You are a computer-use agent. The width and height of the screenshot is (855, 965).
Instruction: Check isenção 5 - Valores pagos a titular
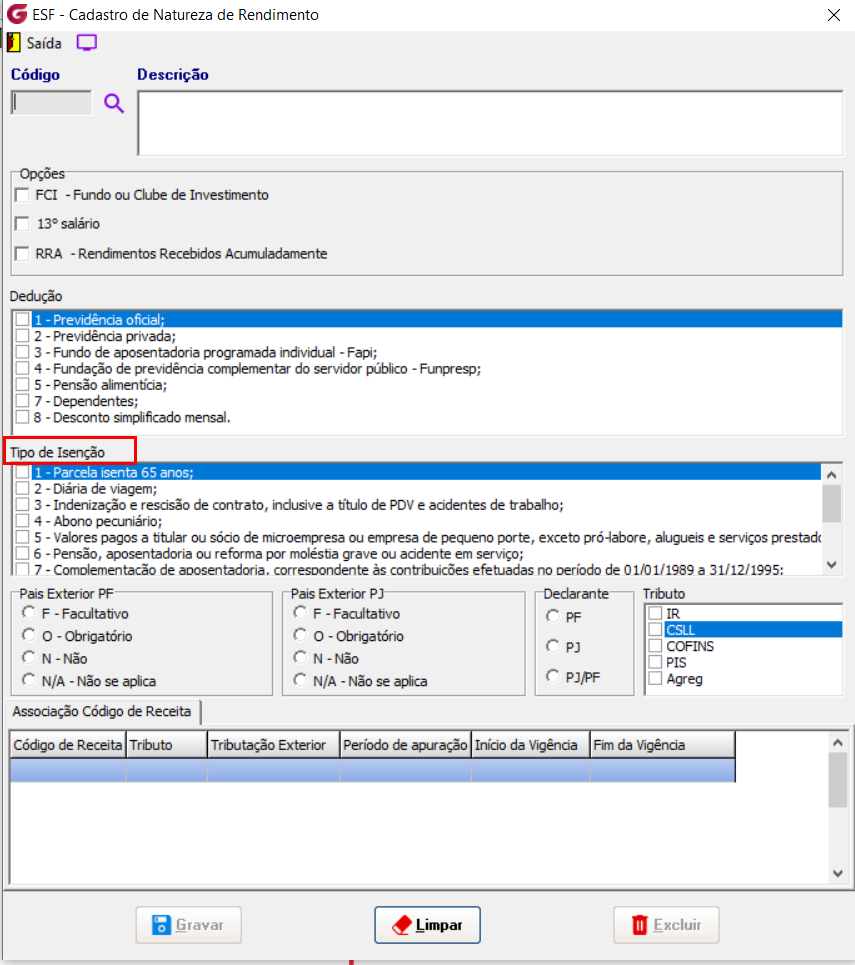point(23,537)
